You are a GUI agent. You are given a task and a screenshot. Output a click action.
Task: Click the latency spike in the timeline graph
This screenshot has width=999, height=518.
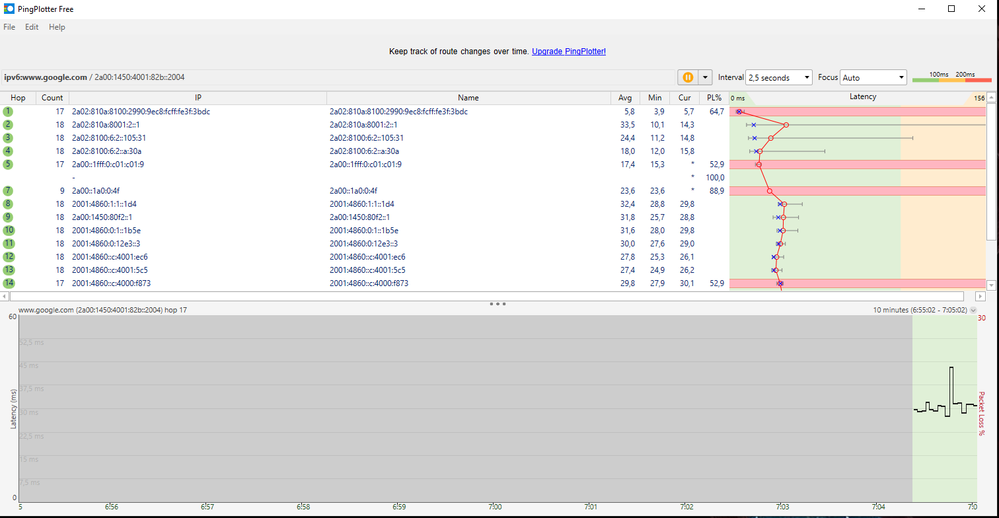click(x=952, y=385)
